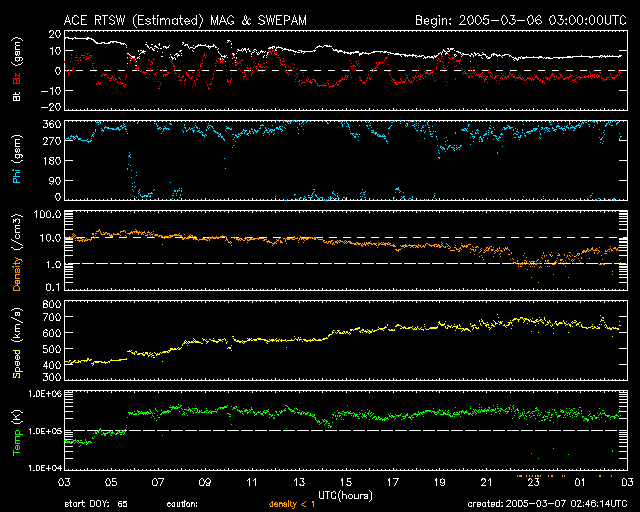This screenshot has width=640, height=512.
Task: Click the '10.0' density axis value
Action: [x=51, y=238]
